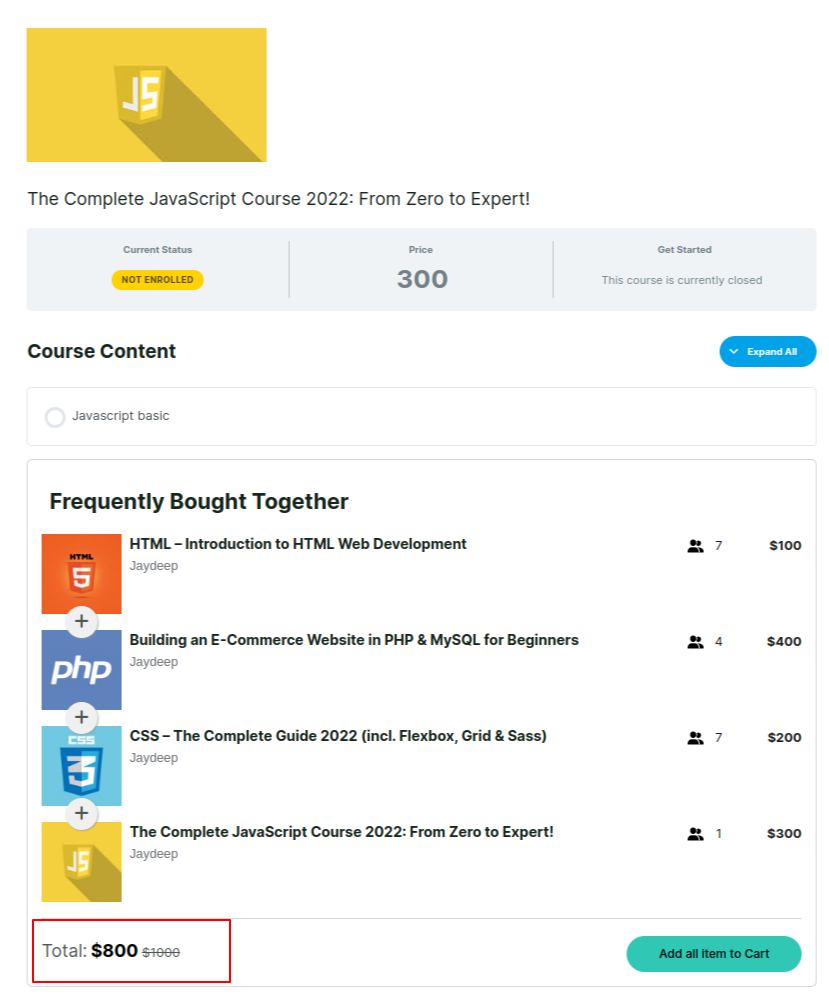Click the chevron icon inside the Expand All button
Viewport: 829px width, 1005px height.
click(x=734, y=352)
